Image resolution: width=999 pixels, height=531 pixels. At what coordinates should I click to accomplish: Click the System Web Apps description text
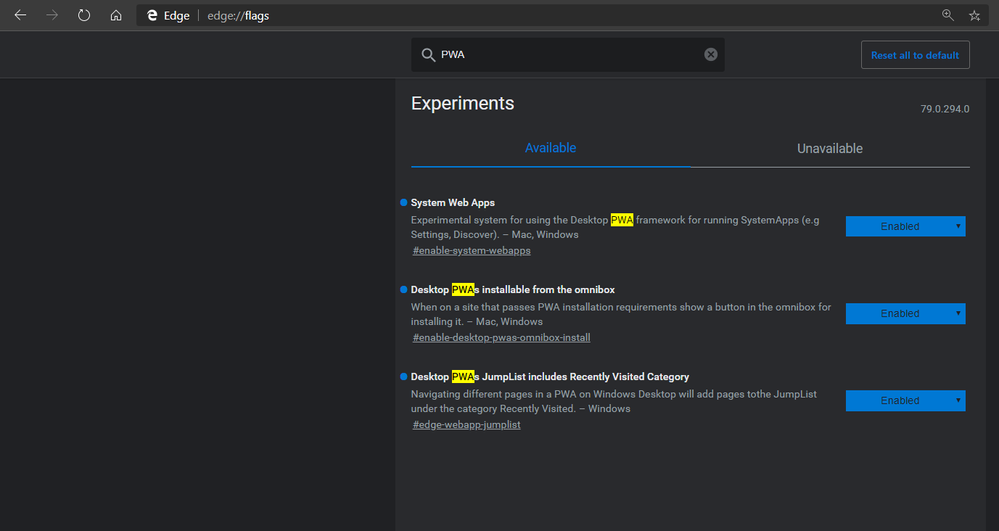[615, 227]
